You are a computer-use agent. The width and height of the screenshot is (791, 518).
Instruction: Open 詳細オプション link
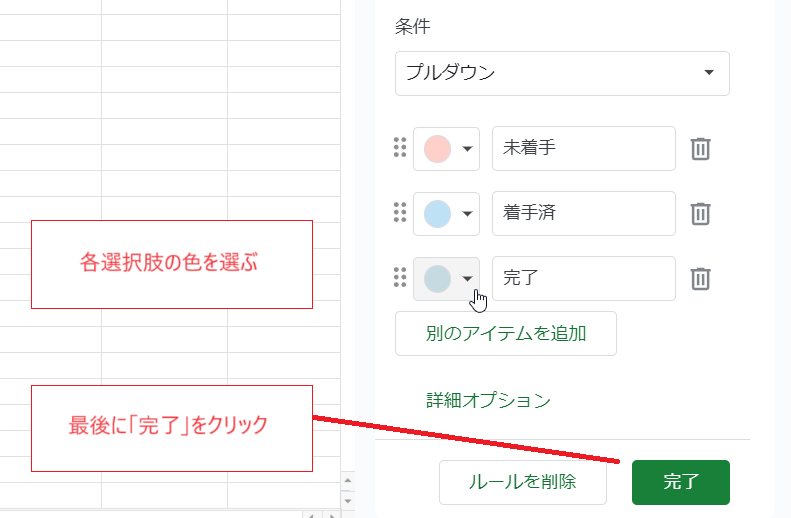(488, 400)
